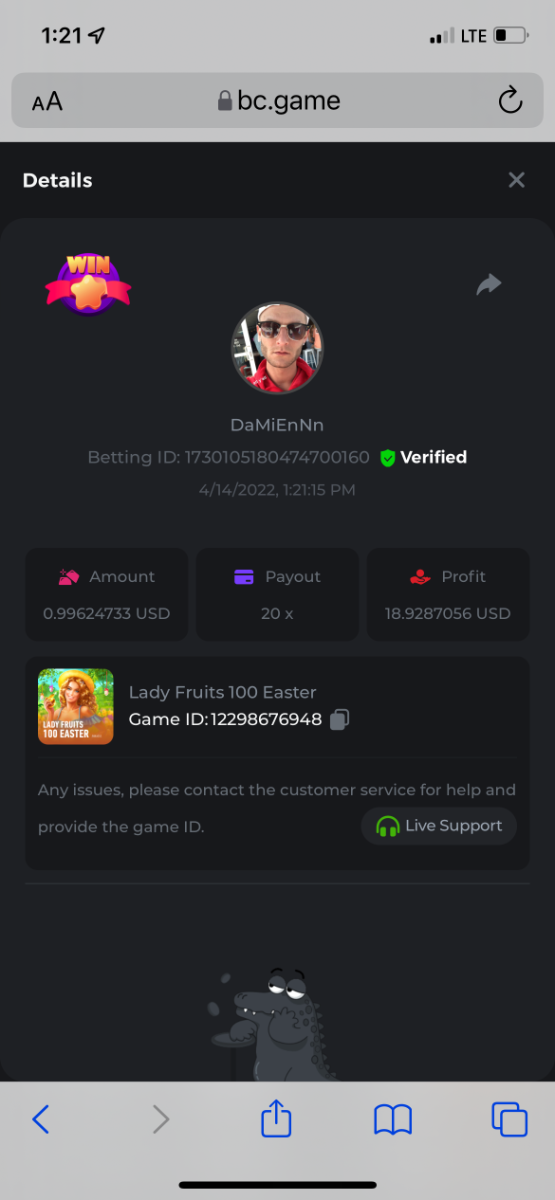Click the green Verified shield icon
The height and width of the screenshot is (1200, 555).
point(388,458)
